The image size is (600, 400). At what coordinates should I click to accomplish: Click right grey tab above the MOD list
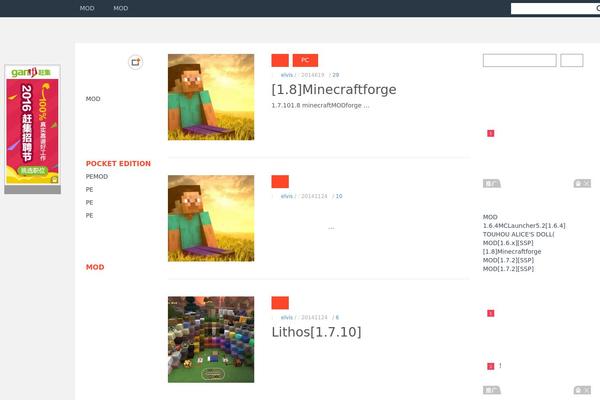(x=582, y=184)
